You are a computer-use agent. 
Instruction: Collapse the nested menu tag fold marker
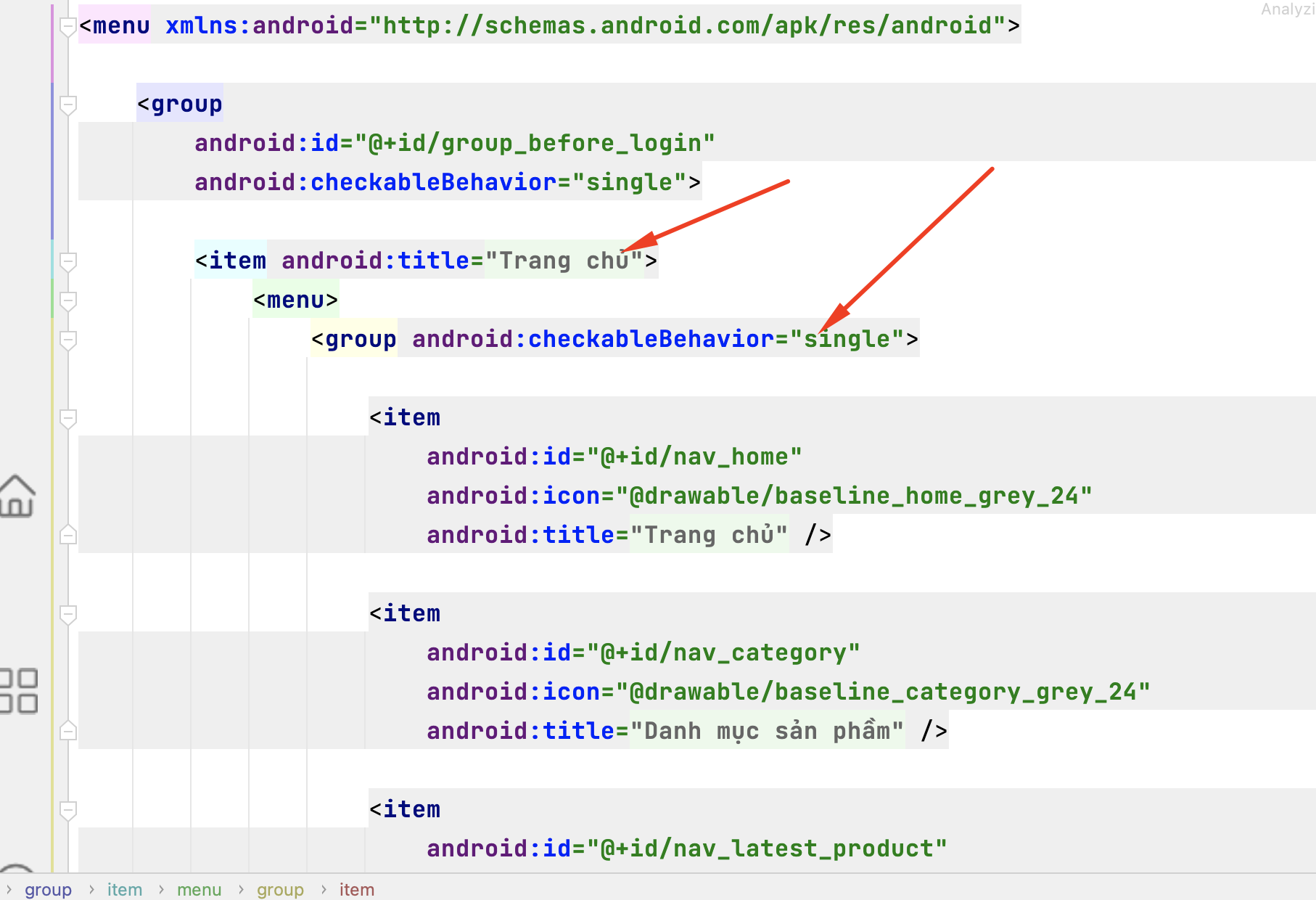tap(67, 301)
